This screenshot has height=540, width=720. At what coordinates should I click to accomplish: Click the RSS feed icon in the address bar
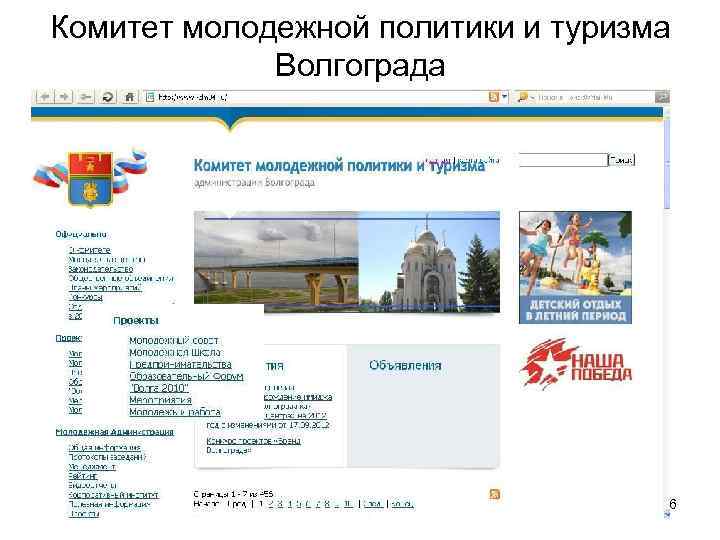point(494,97)
